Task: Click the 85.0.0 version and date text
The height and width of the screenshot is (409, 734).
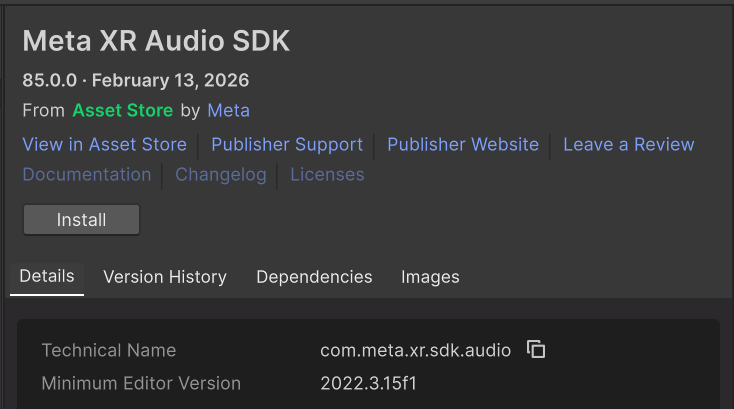Action: [x=136, y=80]
